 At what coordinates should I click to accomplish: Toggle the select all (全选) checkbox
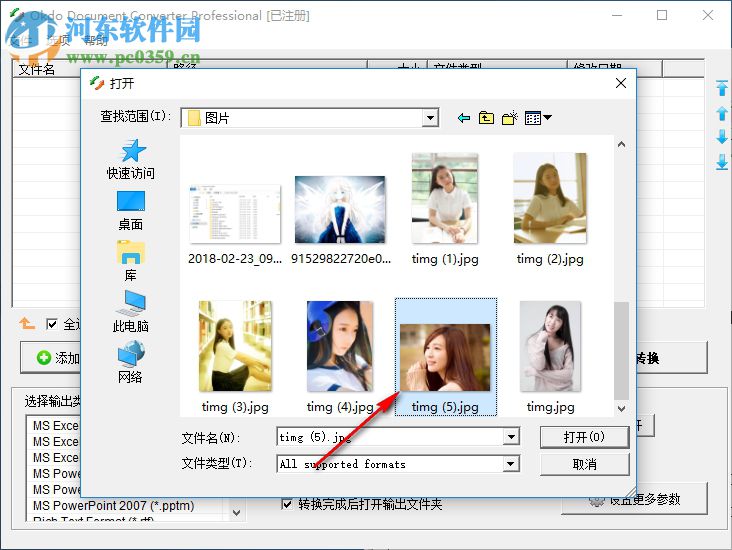[52, 324]
